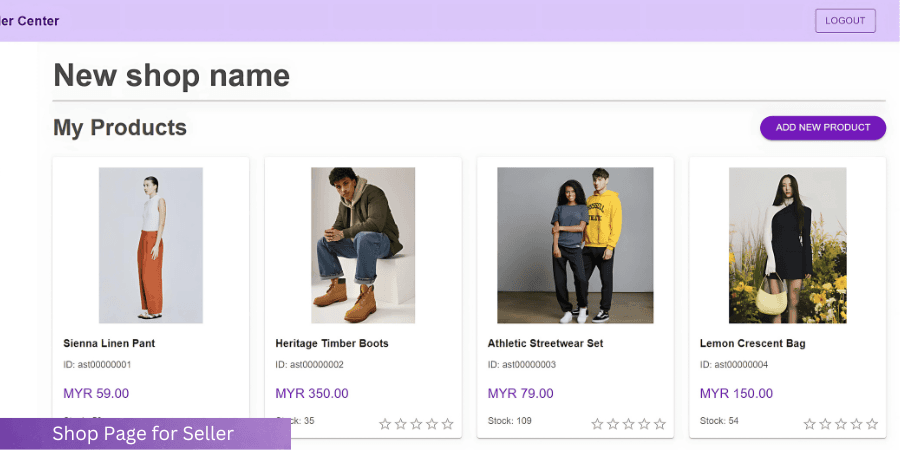This screenshot has width=900, height=450.
Task: Select the fourth star on Lemon Crescent Bag
Action: [856, 424]
